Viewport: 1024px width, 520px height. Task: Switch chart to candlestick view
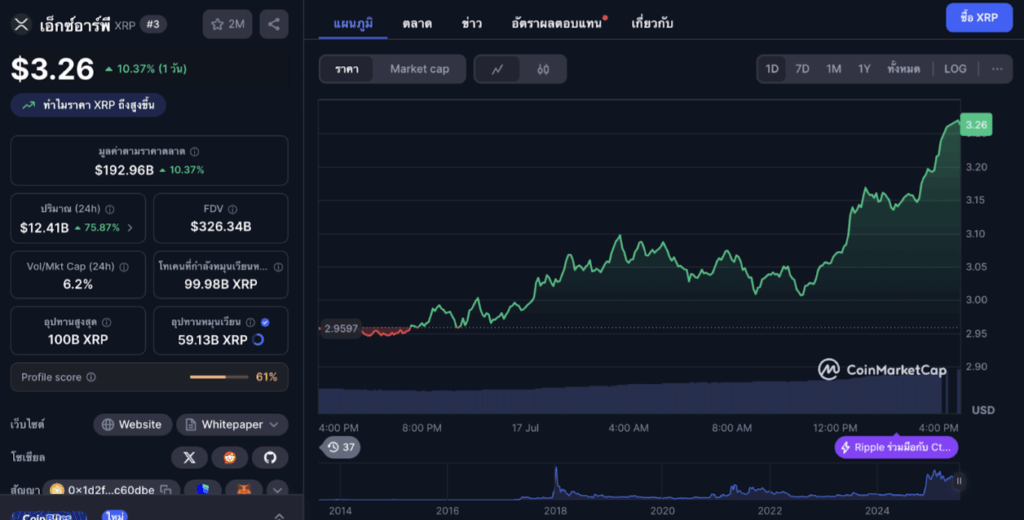pyautogui.click(x=543, y=69)
